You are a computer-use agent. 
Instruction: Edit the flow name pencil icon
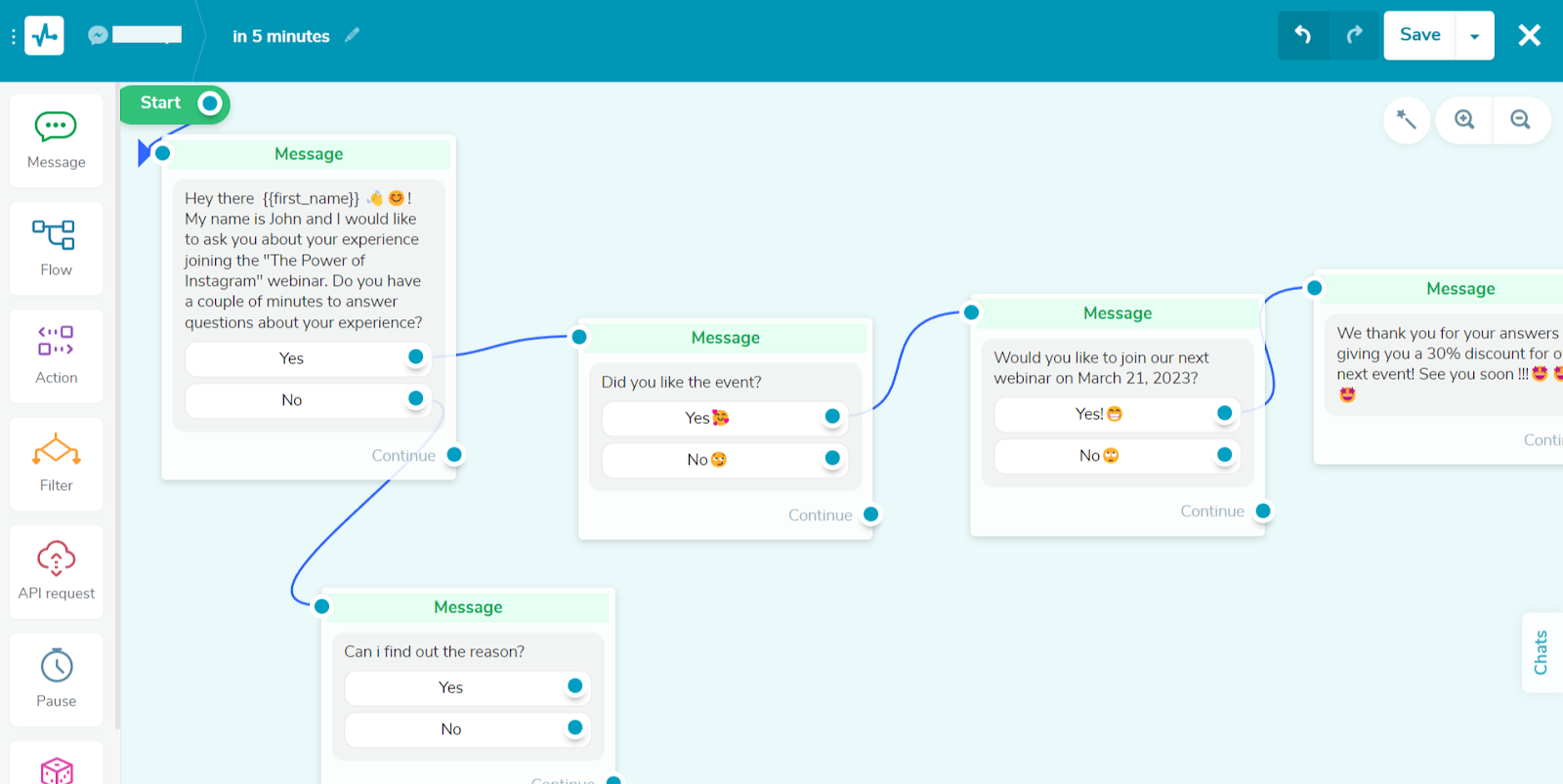(x=353, y=35)
